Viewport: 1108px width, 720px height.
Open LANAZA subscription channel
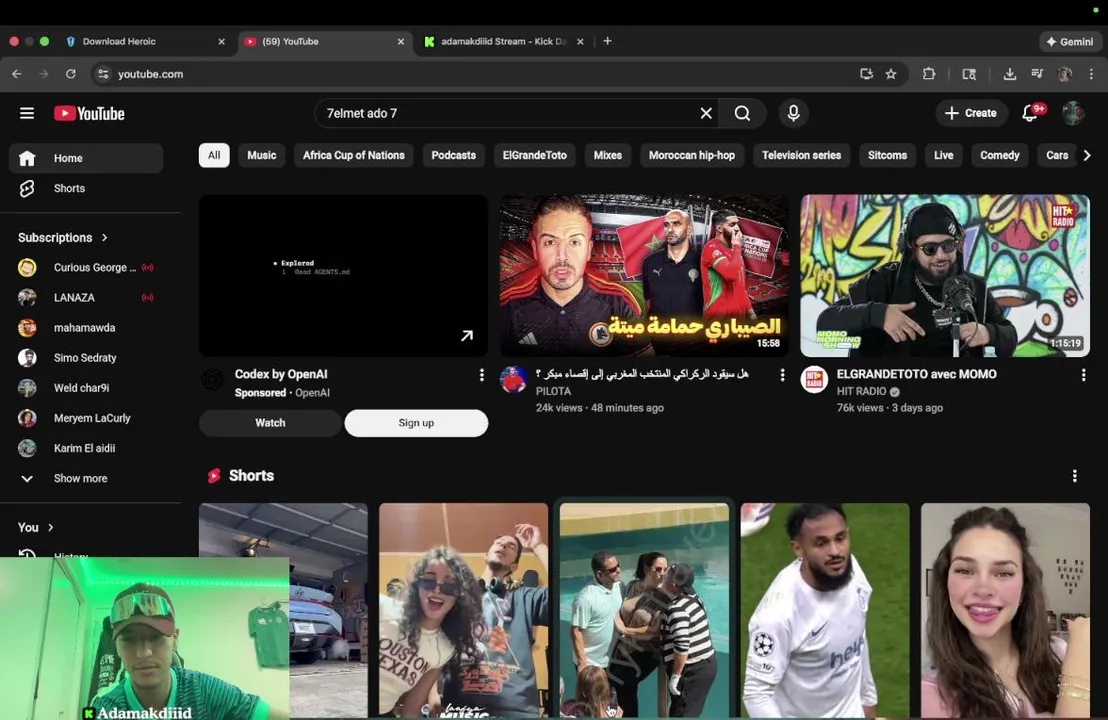86,298
